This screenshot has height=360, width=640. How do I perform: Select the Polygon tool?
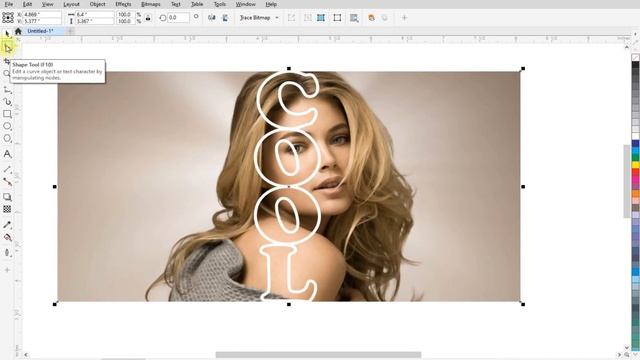(7, 138)
